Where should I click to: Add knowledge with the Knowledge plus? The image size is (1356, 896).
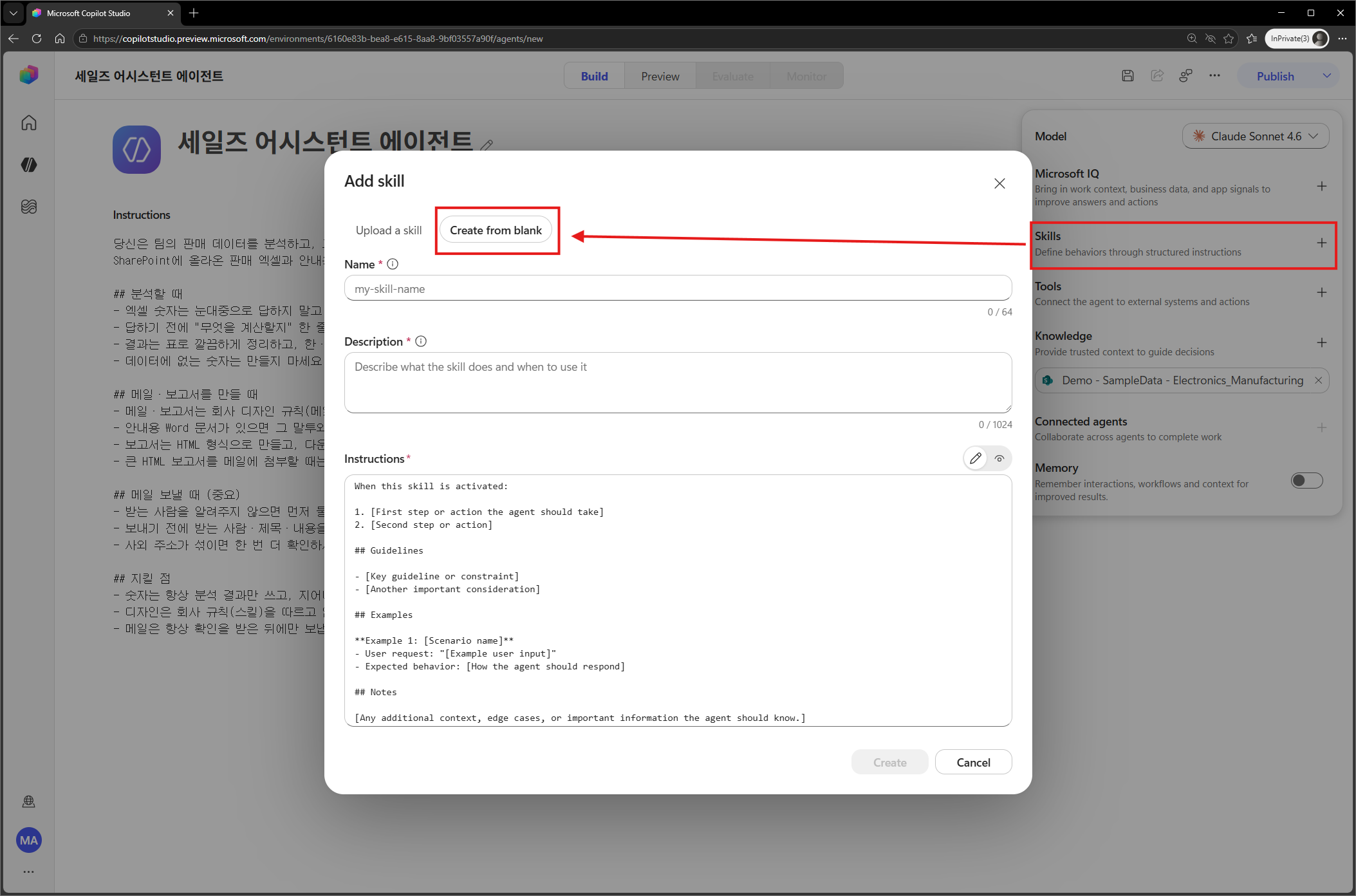pos(1322,342)
